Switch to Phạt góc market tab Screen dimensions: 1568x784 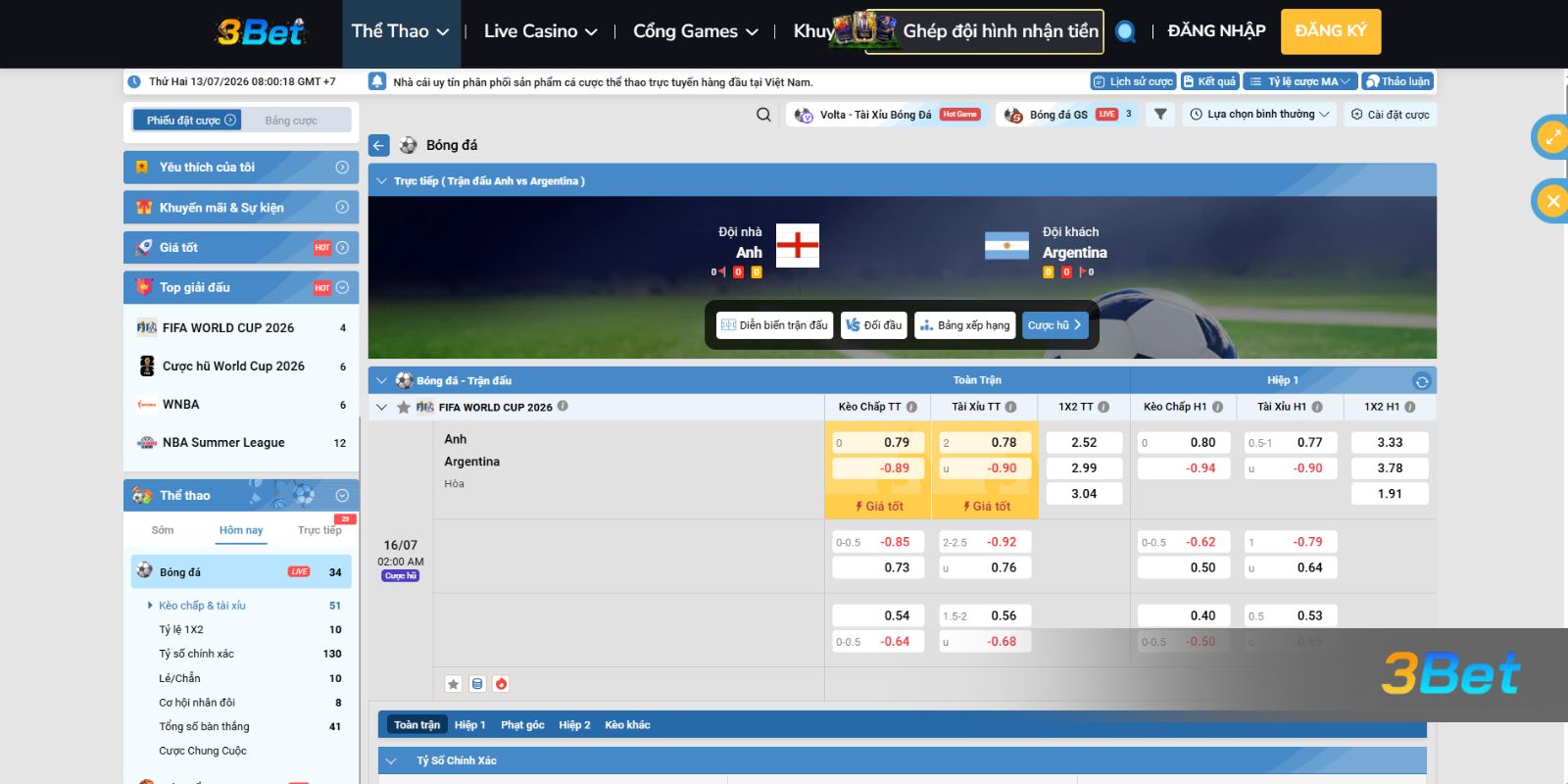[522, 725]
